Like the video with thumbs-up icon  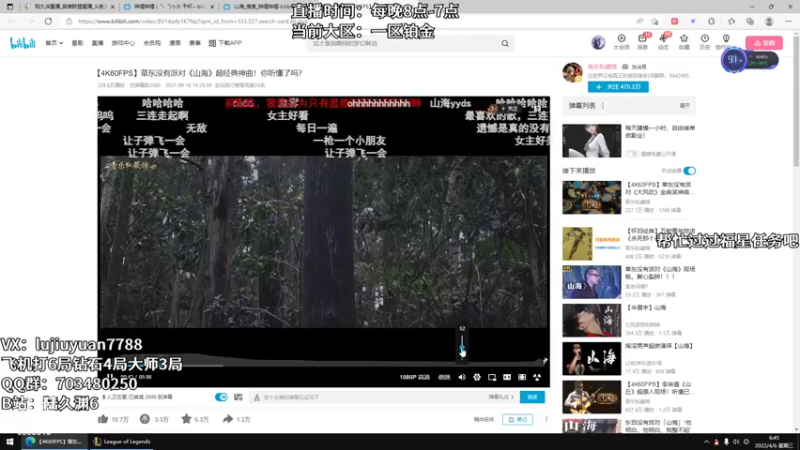[103, 419]
